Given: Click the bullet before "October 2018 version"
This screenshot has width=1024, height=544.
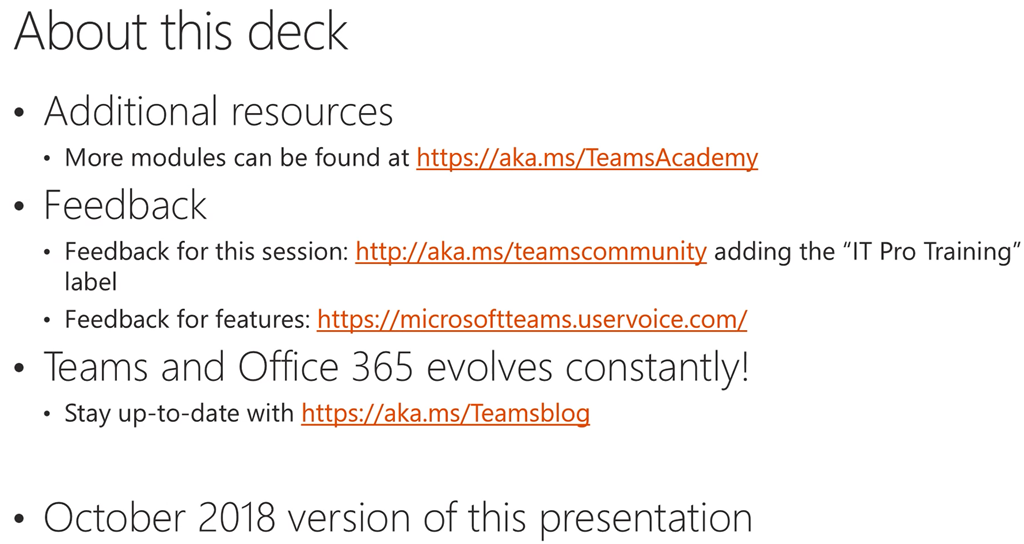Looking at the screenshot, I should pyautogui.click(x=20, y=519).
